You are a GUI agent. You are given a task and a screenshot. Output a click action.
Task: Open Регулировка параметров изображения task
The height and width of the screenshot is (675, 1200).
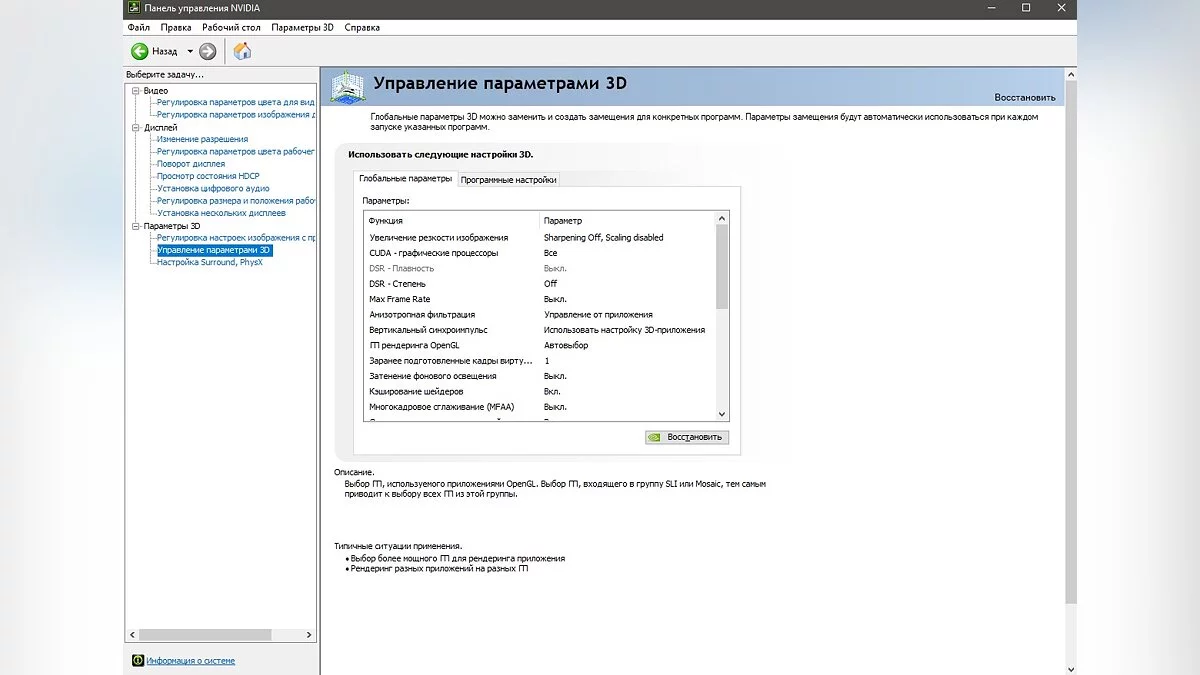(x=236, y=115)
